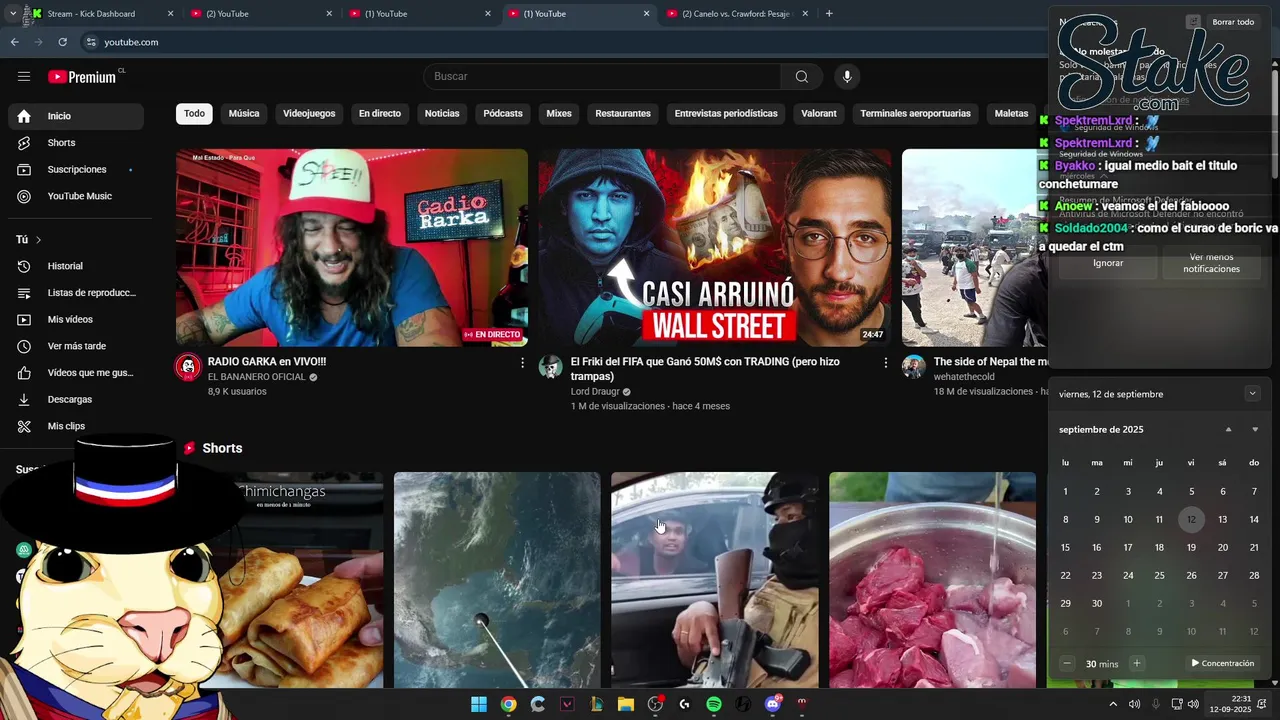Open Listas de reproducción sidebar item

click(76, 292)
